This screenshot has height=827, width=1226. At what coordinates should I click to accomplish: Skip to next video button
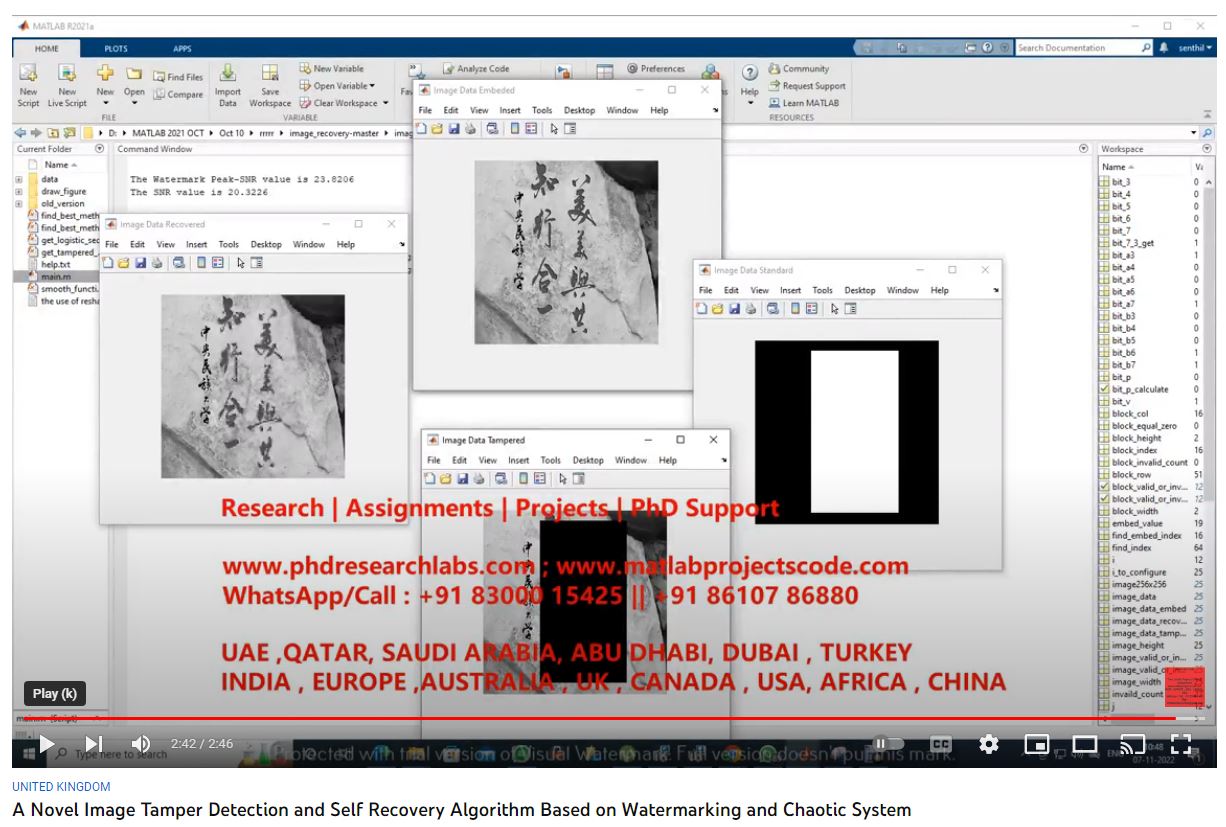[93, 744]
